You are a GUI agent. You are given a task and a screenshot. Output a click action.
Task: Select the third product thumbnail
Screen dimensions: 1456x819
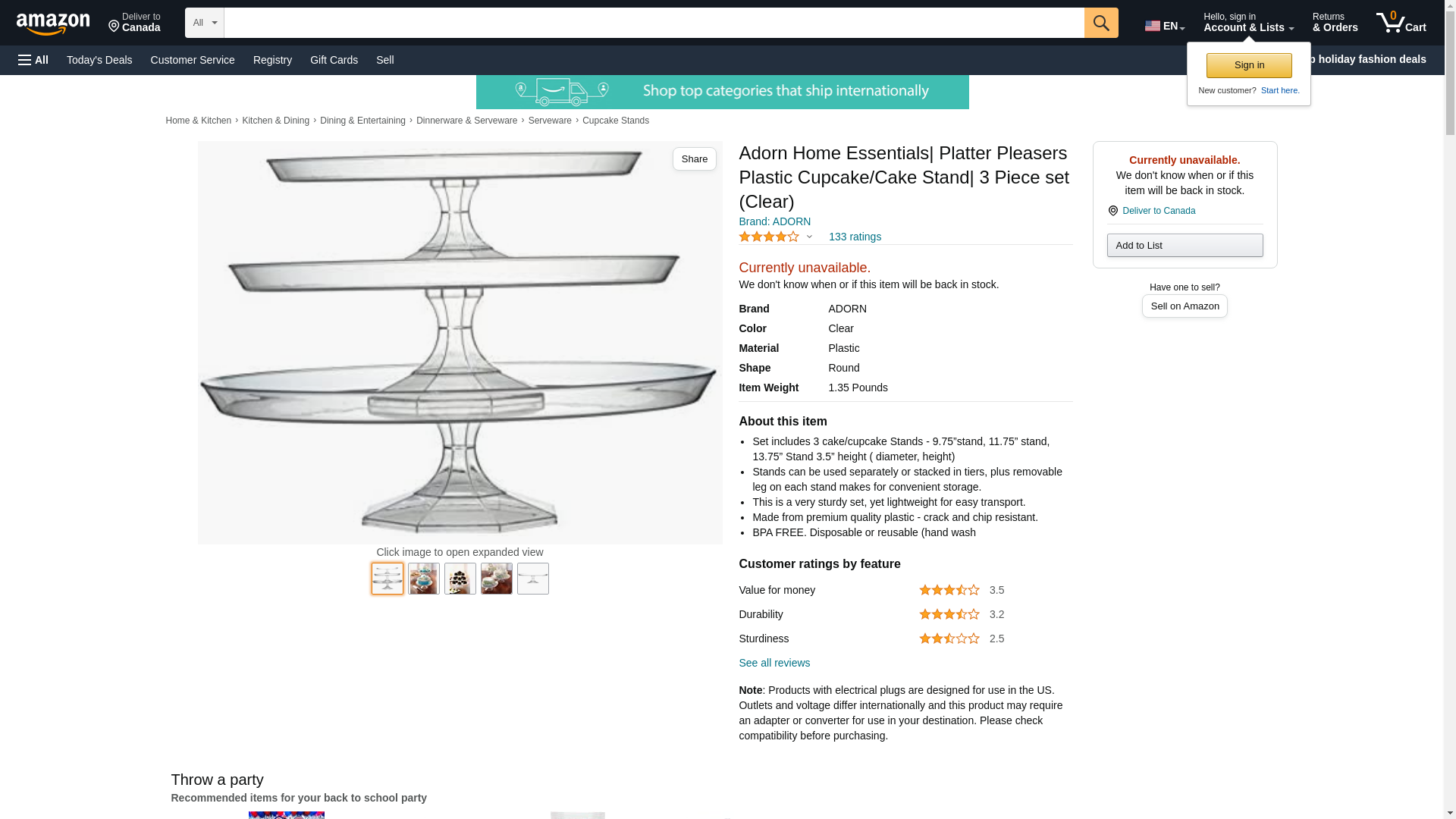click(x=460, y=579)
